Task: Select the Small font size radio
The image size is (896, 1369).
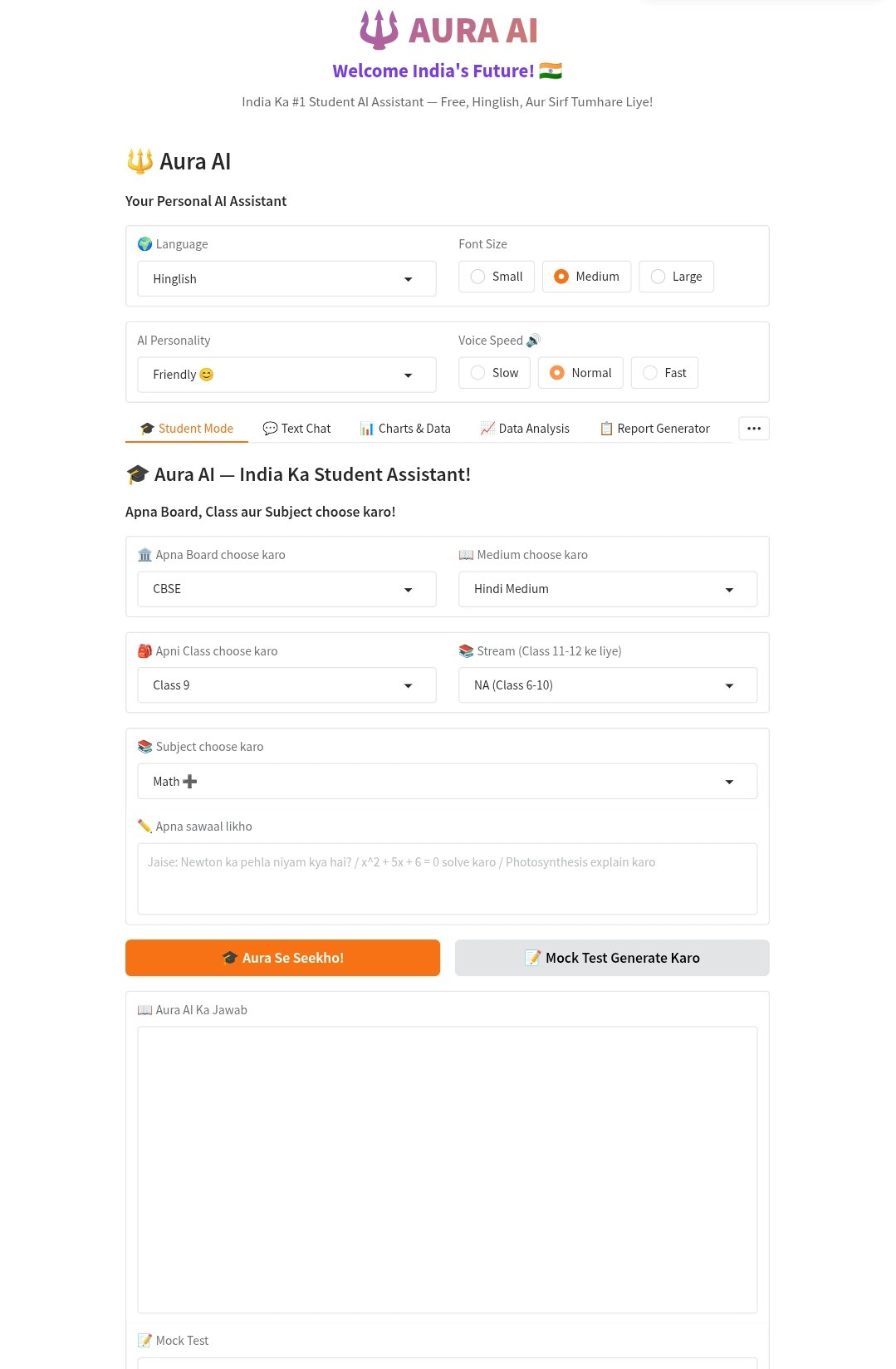Action: [478, 277]
